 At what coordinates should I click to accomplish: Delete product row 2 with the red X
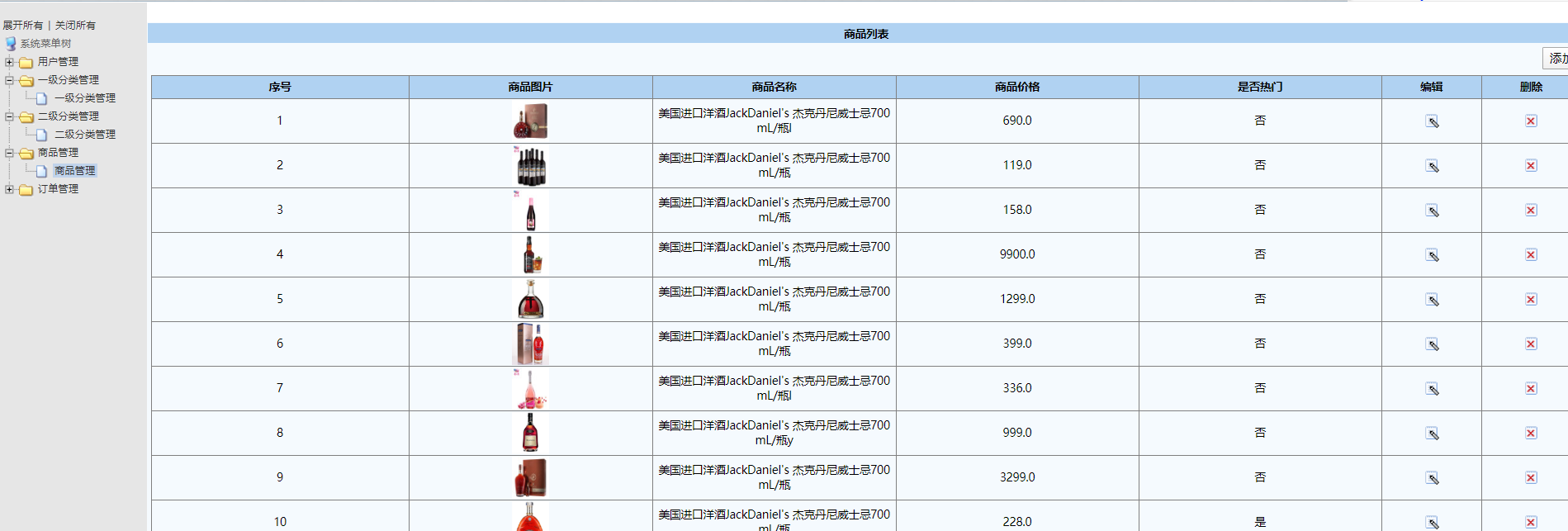coord(1531,165)
